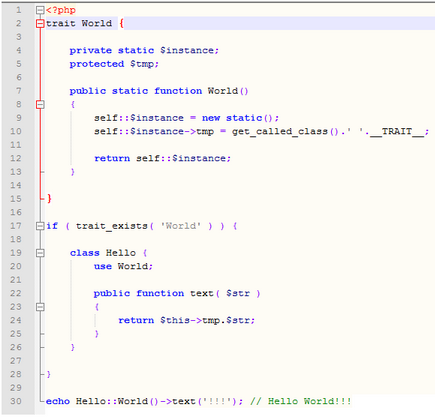The image size is (435, 417).
Task: Click line number 2 in the gutter
Action: [x=19, y=23]
